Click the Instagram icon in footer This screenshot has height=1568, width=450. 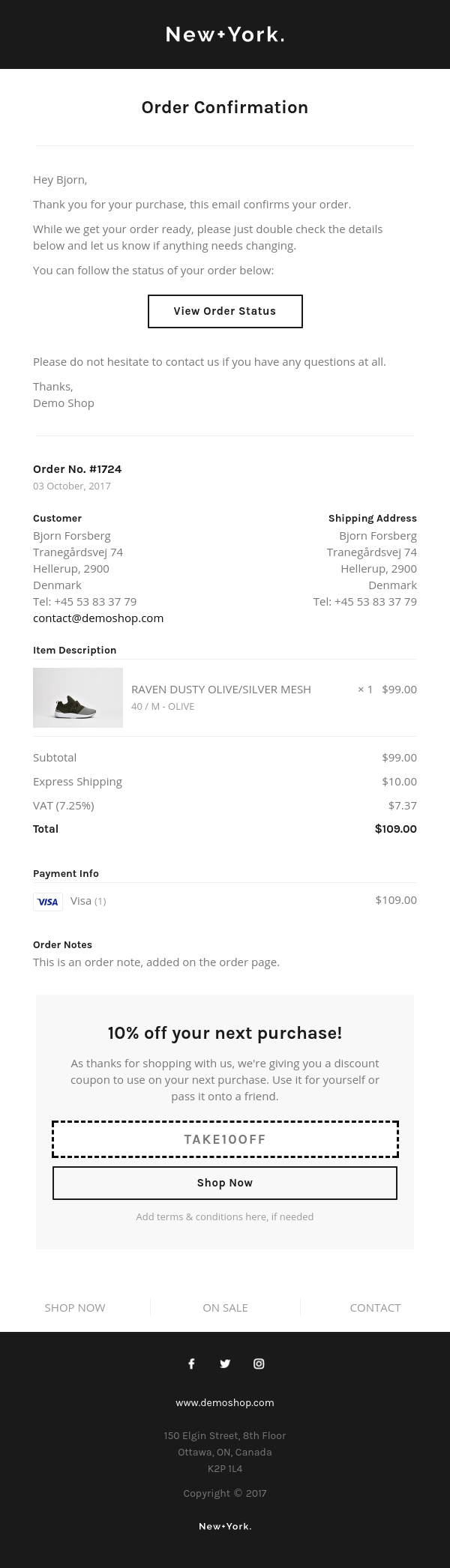tap(259, 1363)
